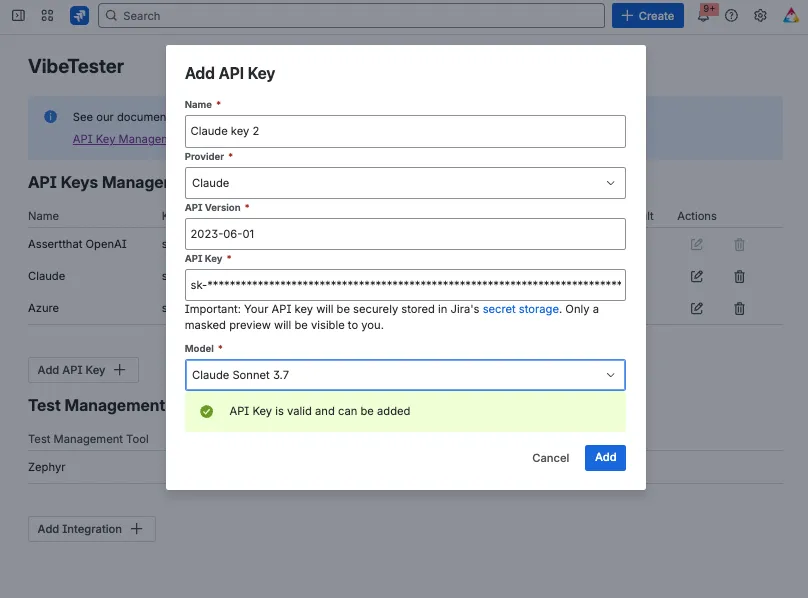The width and height of the screenshot is (808, 598).
Task: Click the Add button in dialog
Action: pyautogui.click(x=605, y=457)
